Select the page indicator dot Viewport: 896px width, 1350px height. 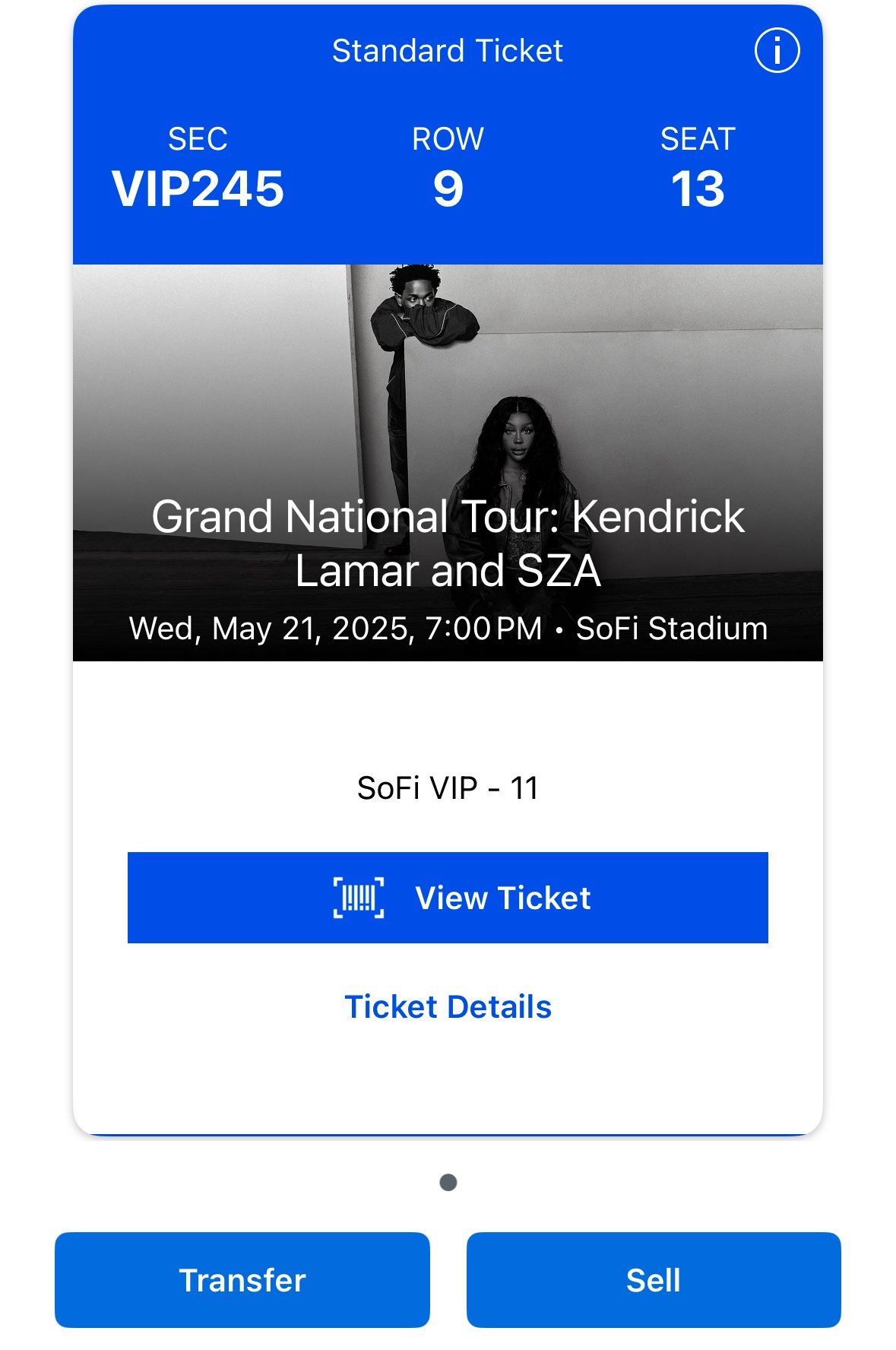point(448,1183)
